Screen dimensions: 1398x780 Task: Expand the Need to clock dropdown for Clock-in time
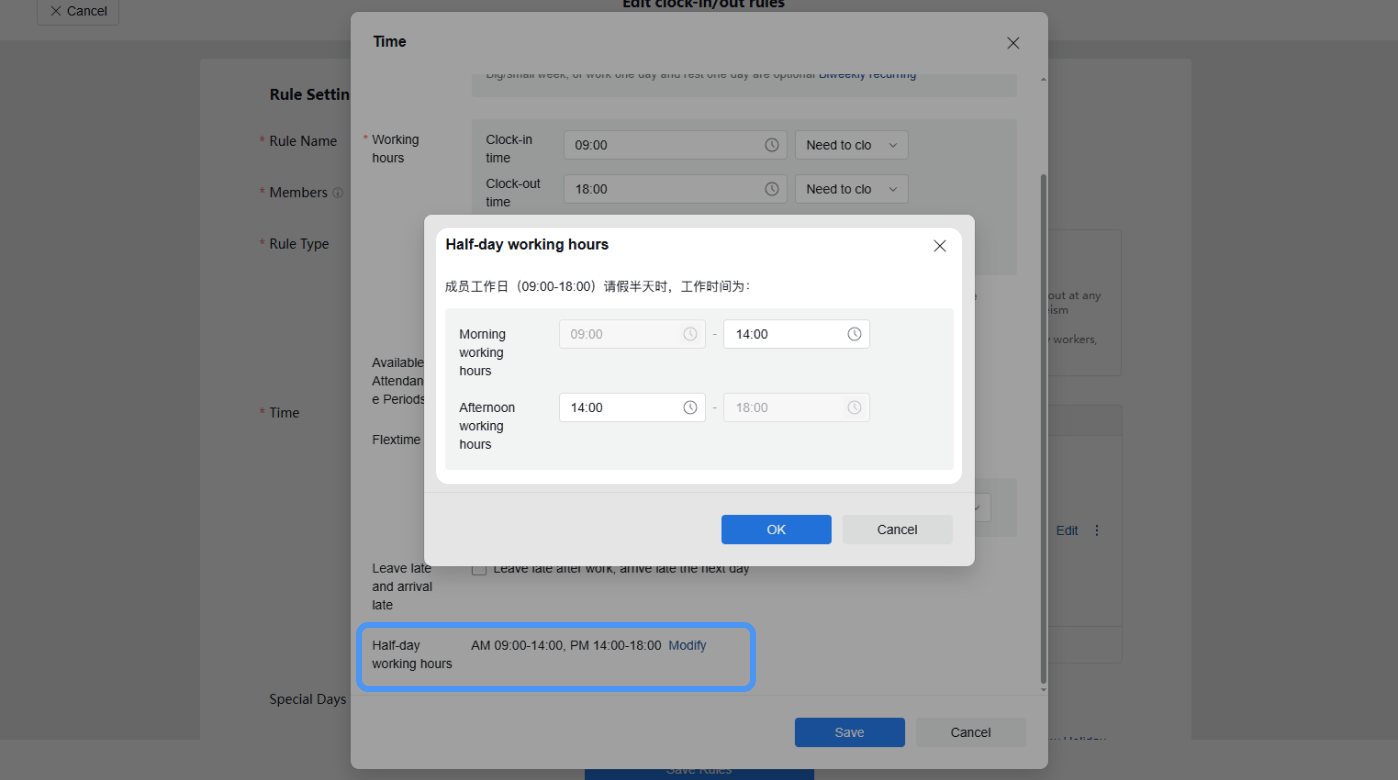pos(851,145)
